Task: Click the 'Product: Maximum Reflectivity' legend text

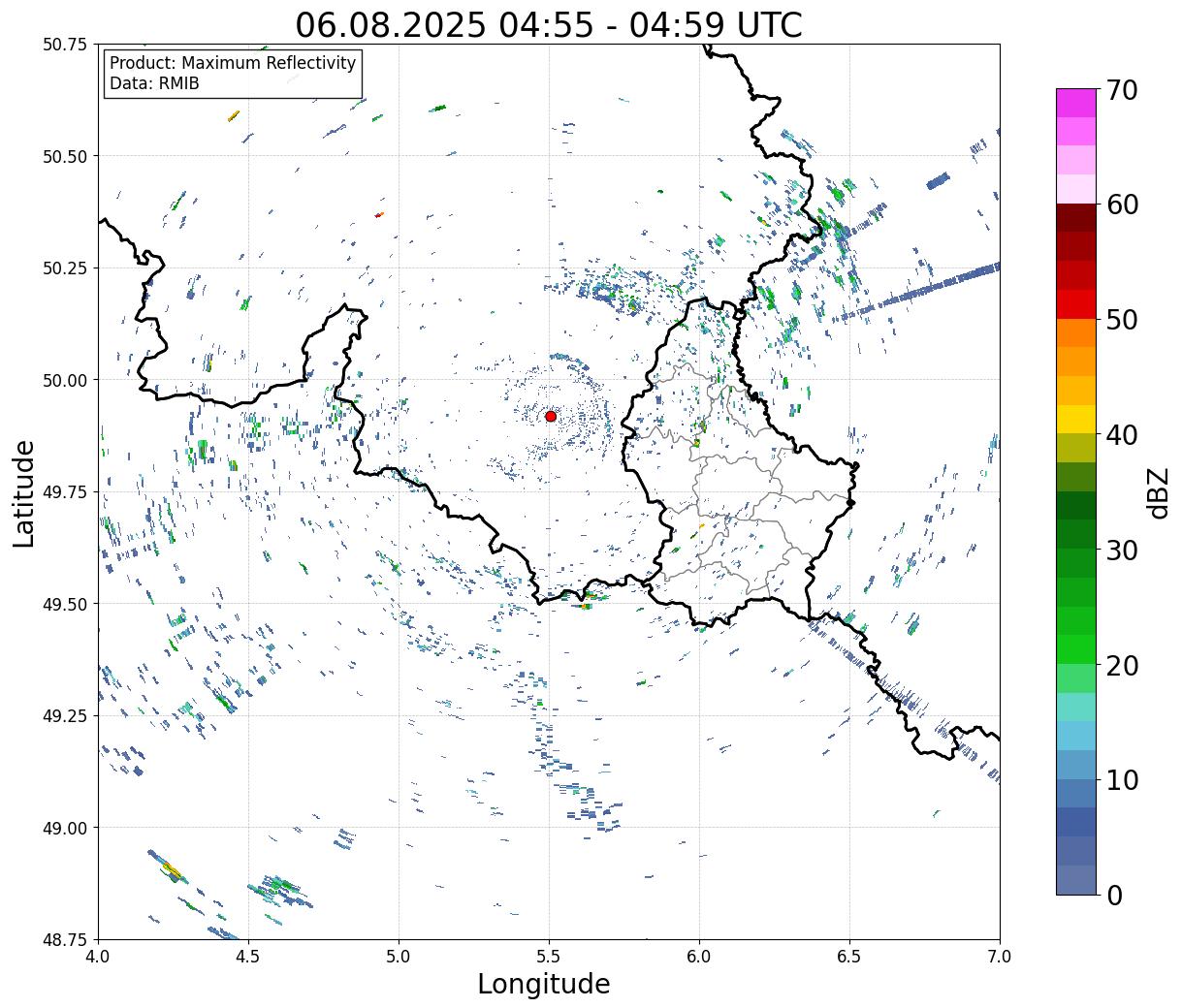Action: click(233, 63)
